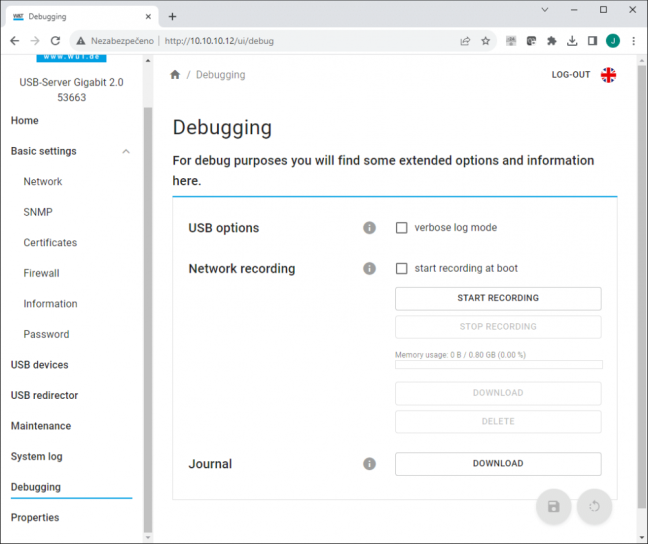This screenshot has height=544, width=648.
Task: Click the UK flag language icon
Action: (x=608, y=75)
